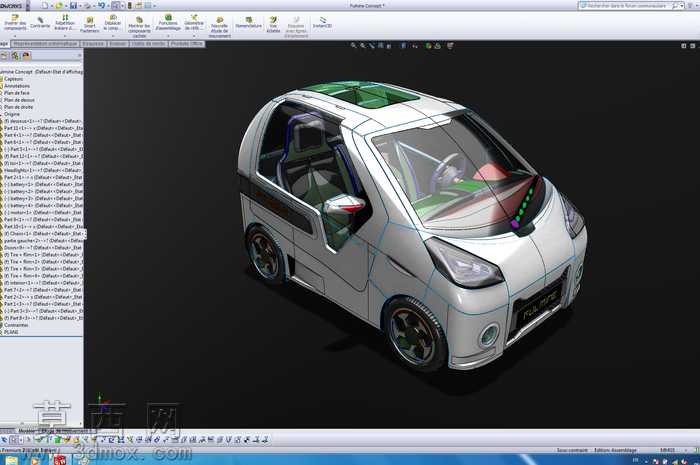Select Chasis<1> component in tree
This screenshot has height=465, width=700.
(x=42, y=233)
